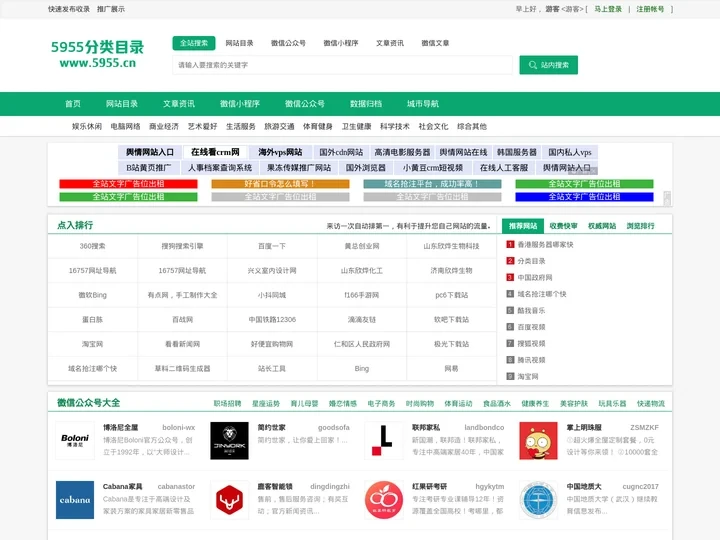Viewport: 720px width, 540px height.
Task: Switch to 权威网站 sidebar tab
Action: [602, 225]
